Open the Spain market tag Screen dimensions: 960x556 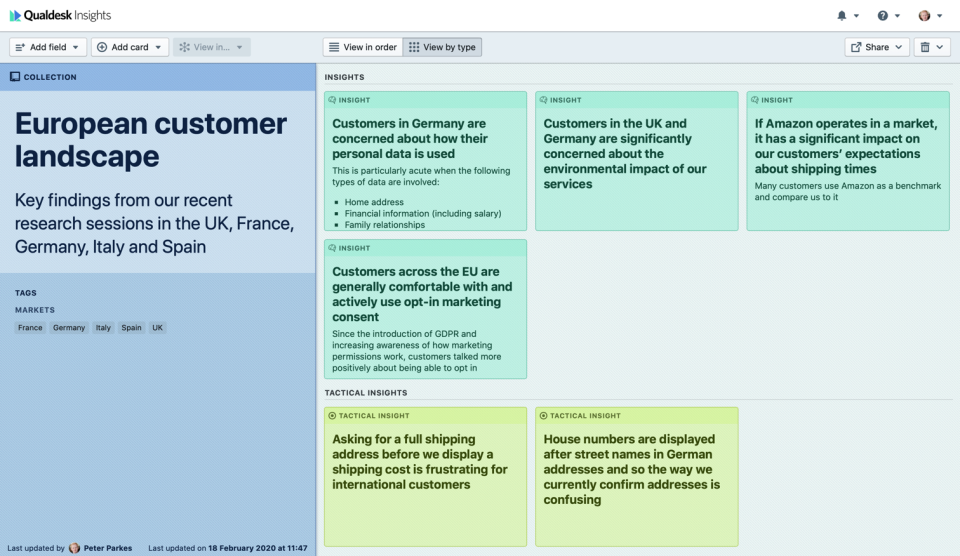pos(131,328)
